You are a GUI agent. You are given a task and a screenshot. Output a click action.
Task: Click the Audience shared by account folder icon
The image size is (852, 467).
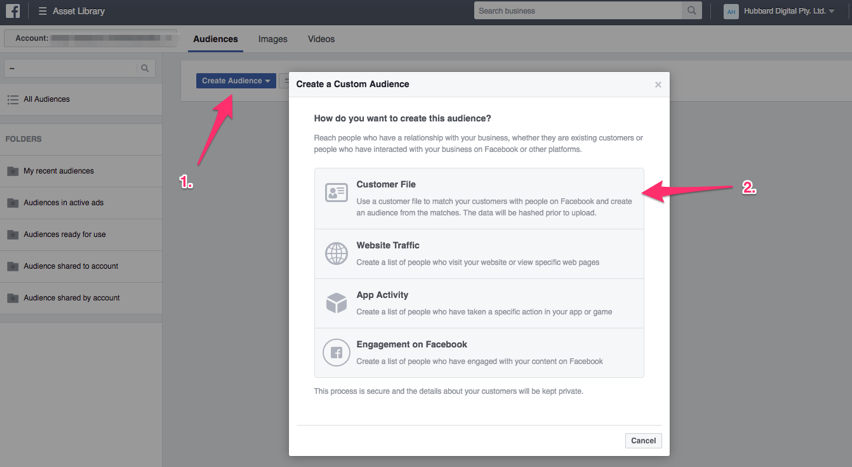point(12,298)
